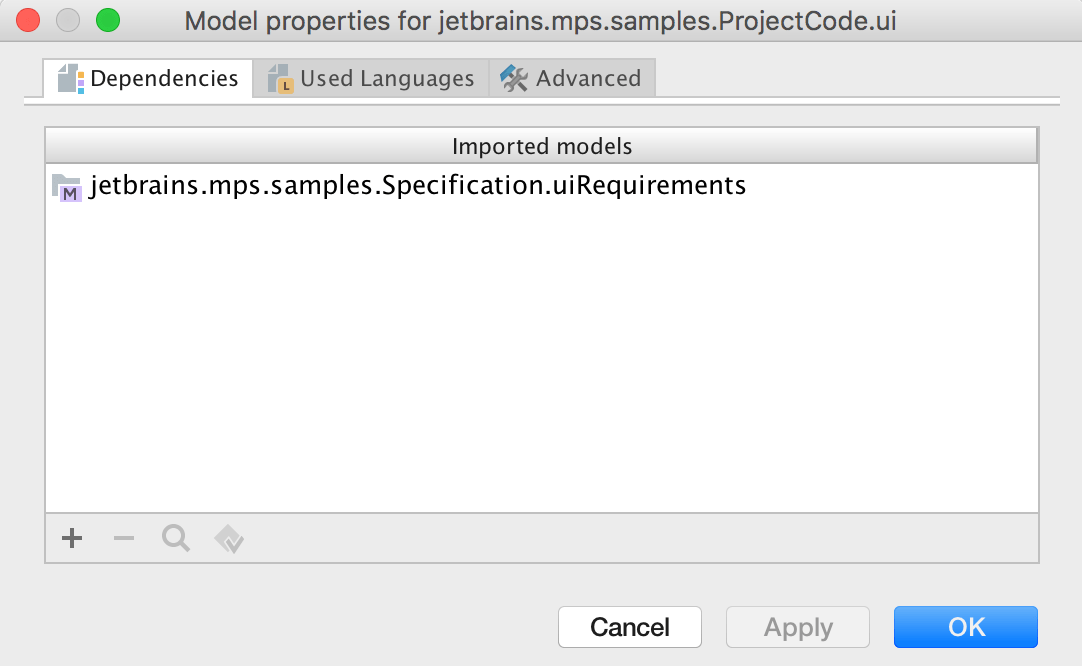Click the model icon beside the uiRequirements entry
Viewport: 1082px width, 666px height.
66,187
